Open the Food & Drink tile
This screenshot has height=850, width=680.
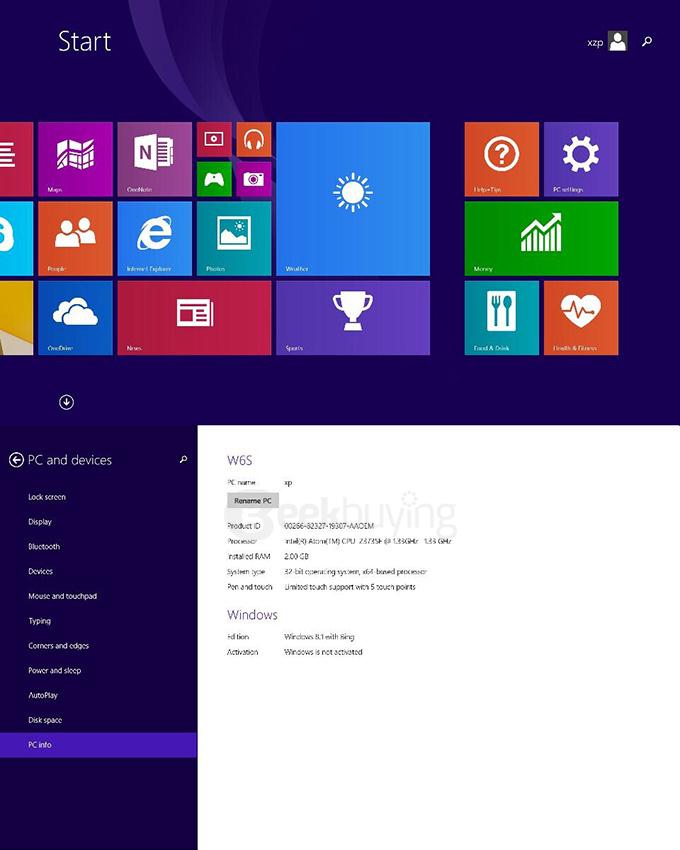pyautogui.click(x=502, y=318)
